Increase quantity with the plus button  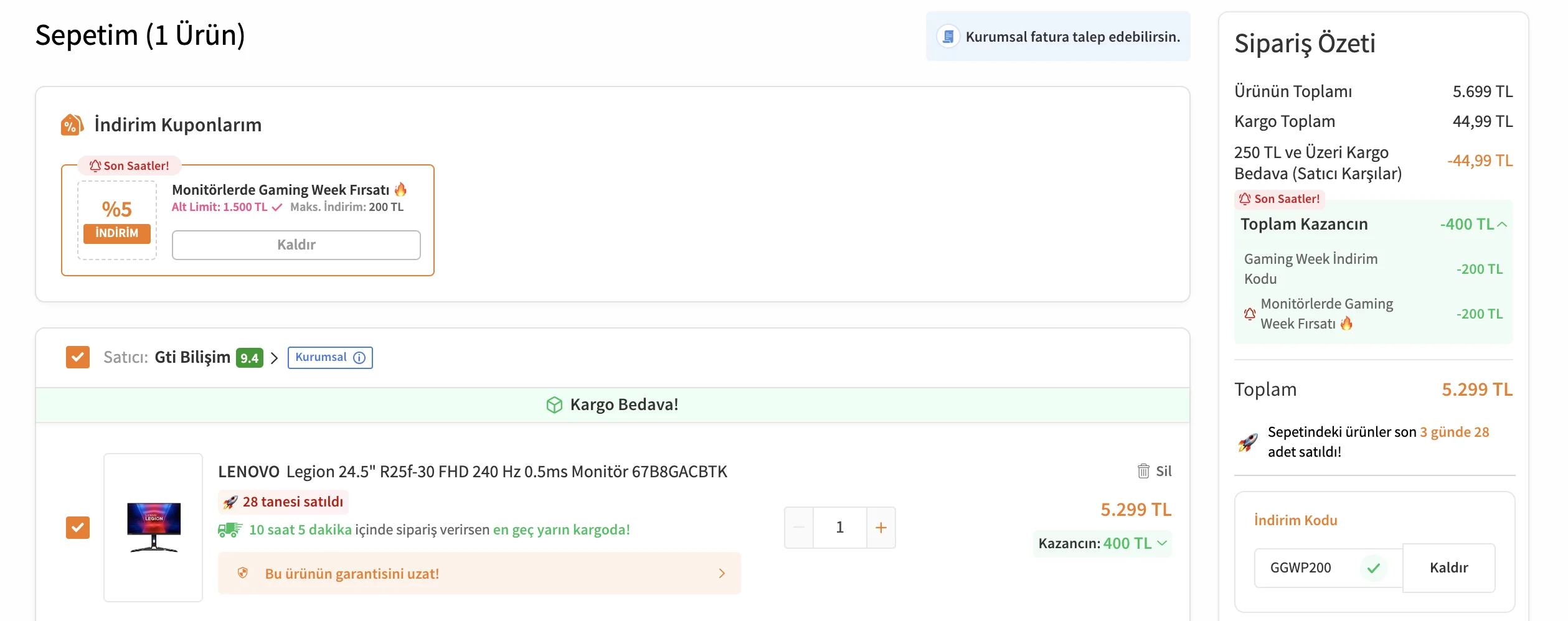tap(881, 528)
